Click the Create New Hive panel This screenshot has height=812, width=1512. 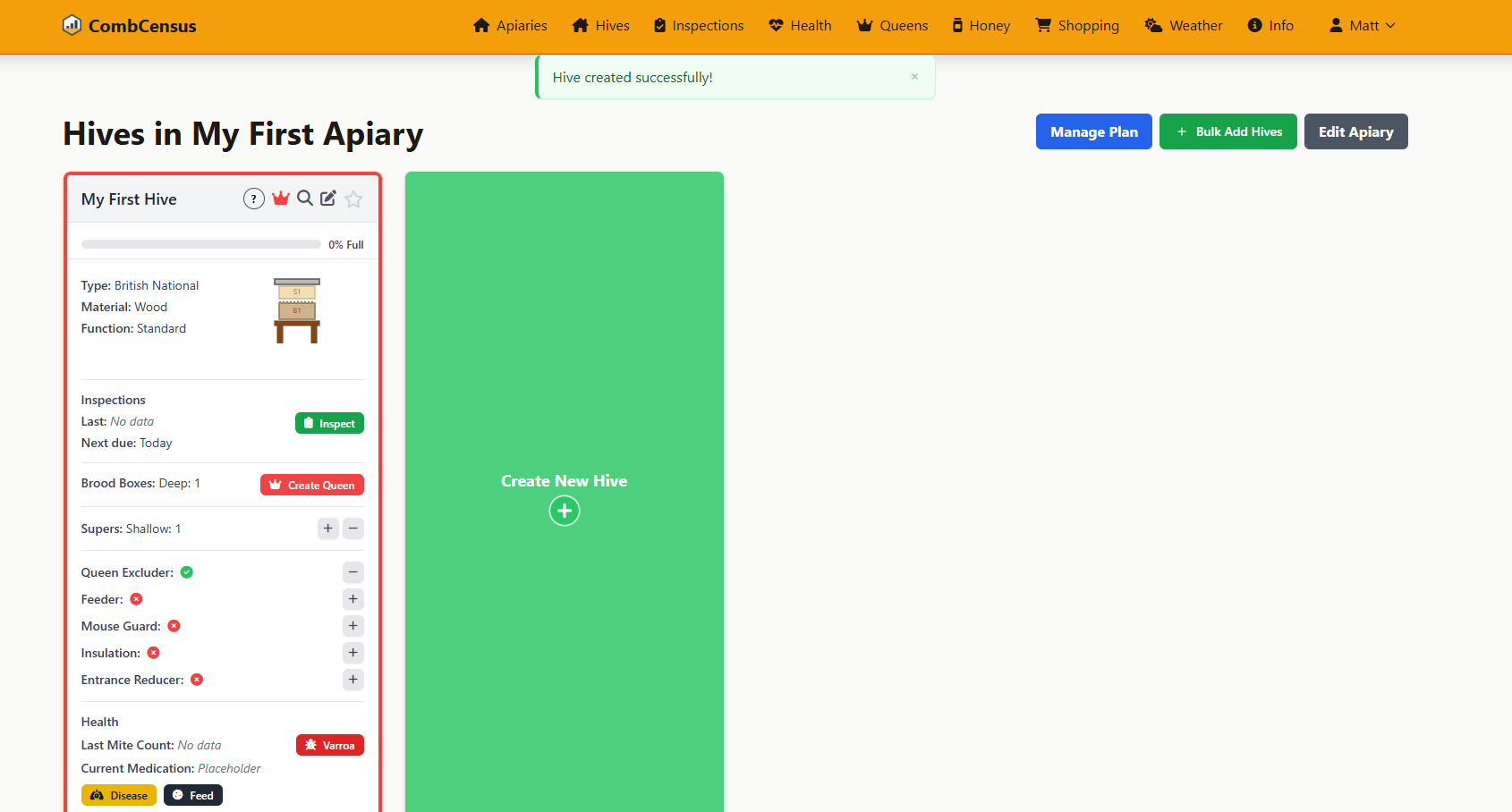point(564,510)
